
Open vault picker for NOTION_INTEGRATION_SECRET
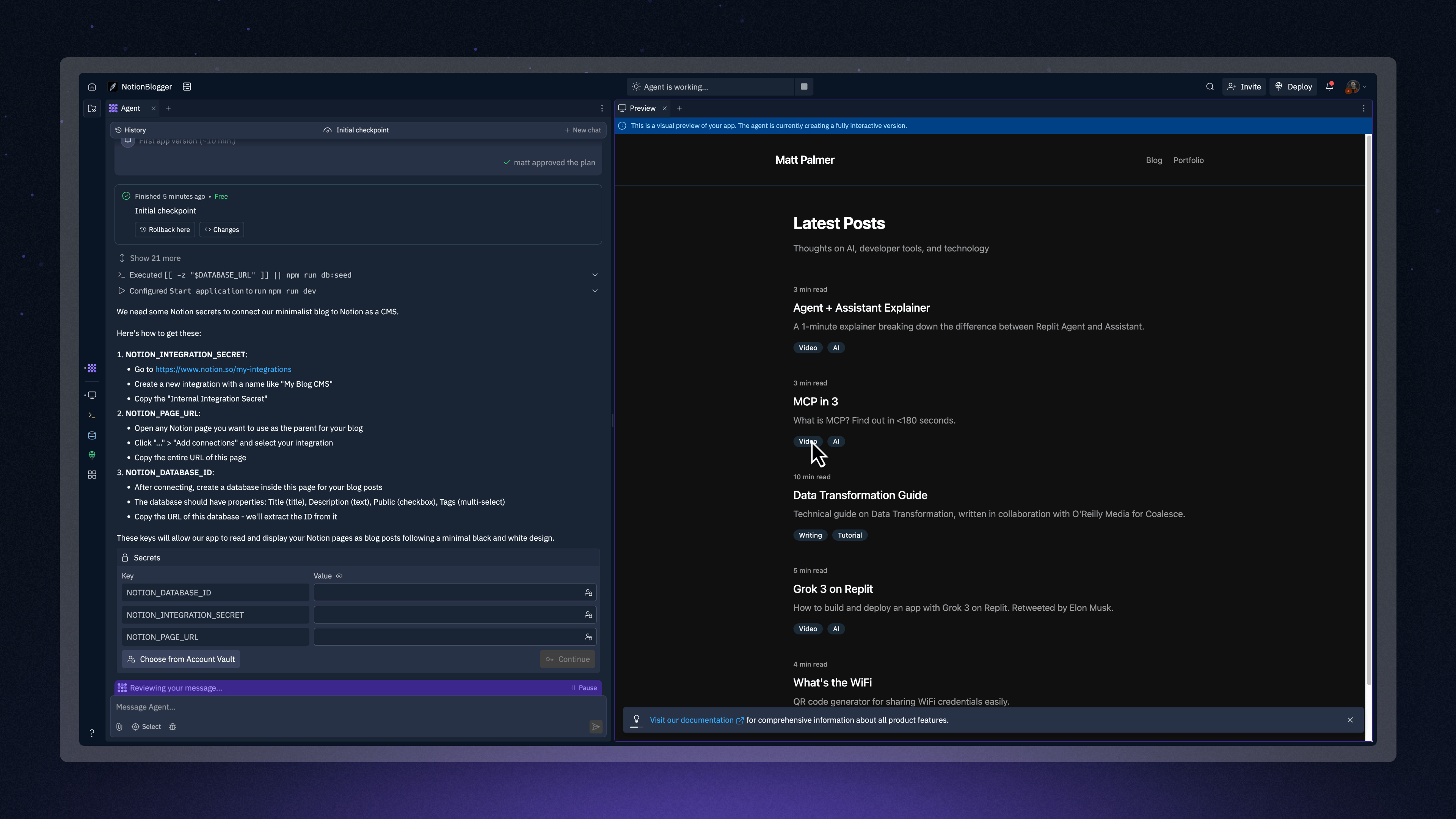point(588,614)
